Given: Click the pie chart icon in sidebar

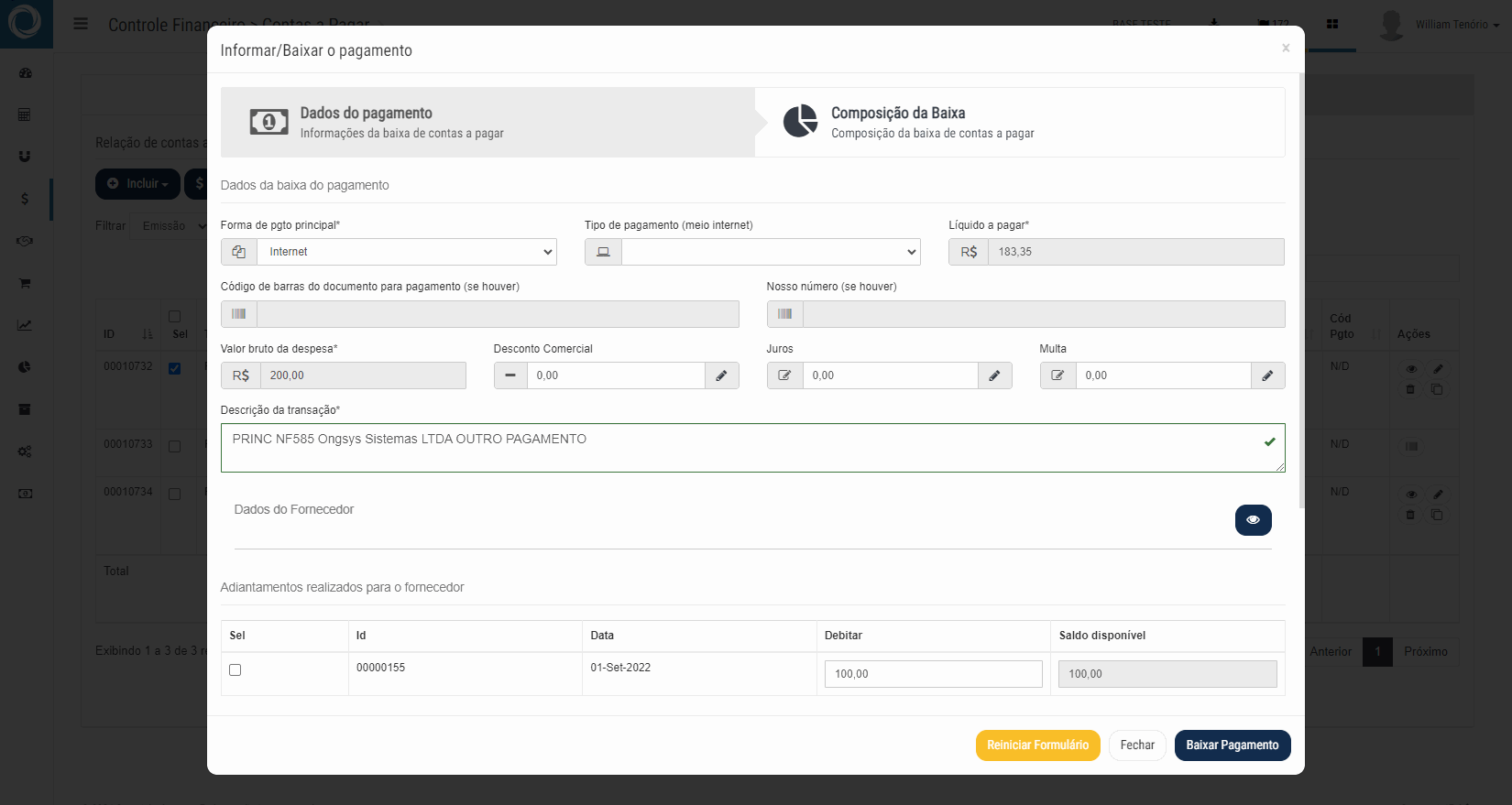Looking at the screenshot, I should pyautogui.click(x=25, y=367).
